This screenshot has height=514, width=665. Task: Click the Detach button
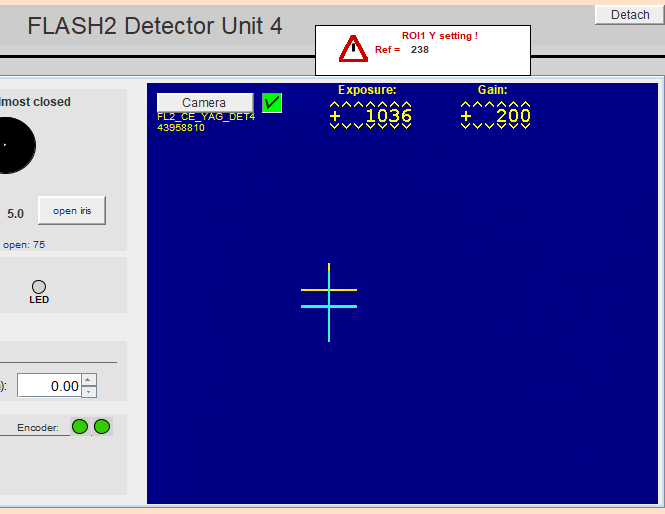630,15
